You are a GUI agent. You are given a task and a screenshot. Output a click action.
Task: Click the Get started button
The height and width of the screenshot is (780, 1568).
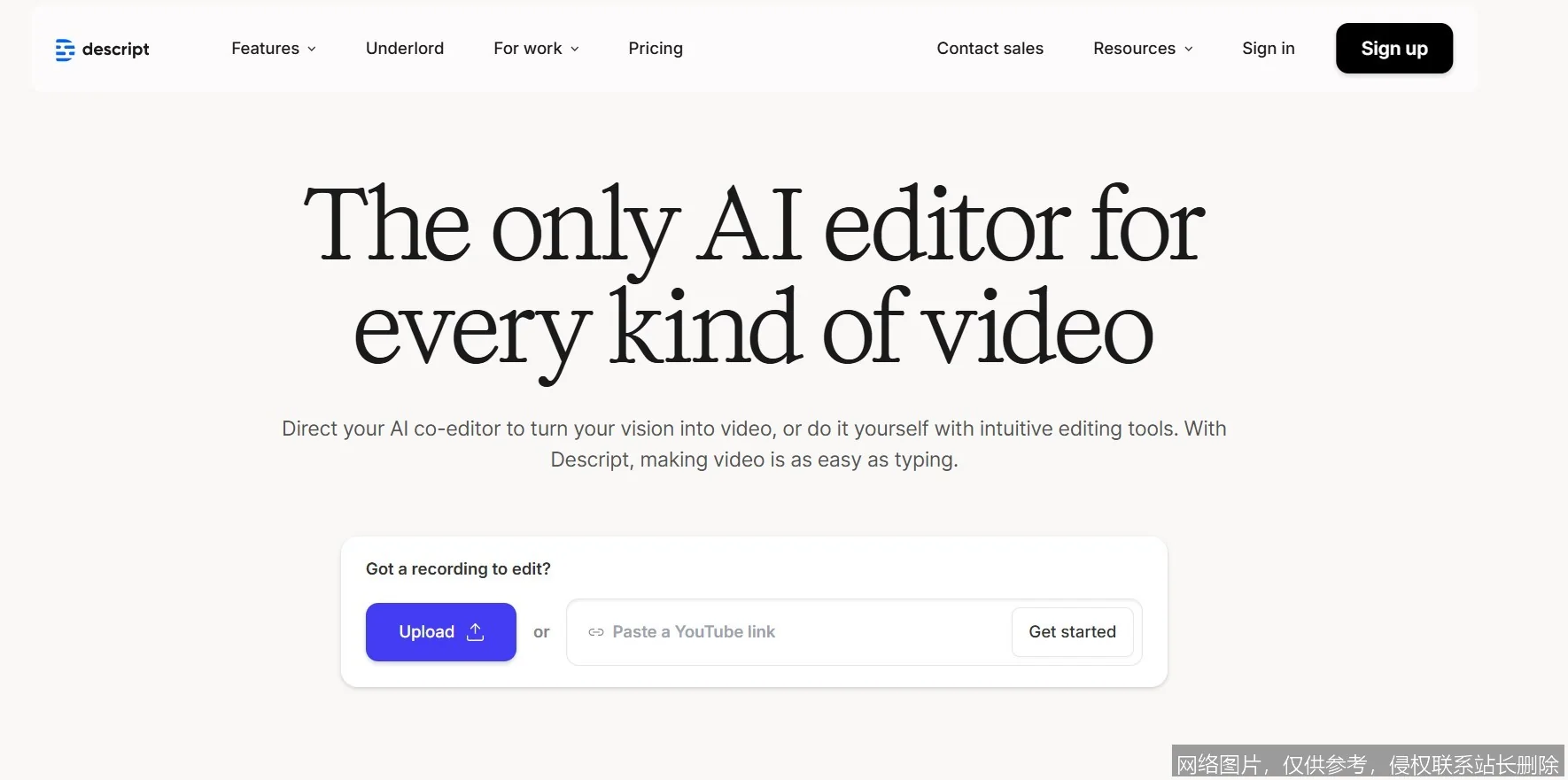(1072, 632)
